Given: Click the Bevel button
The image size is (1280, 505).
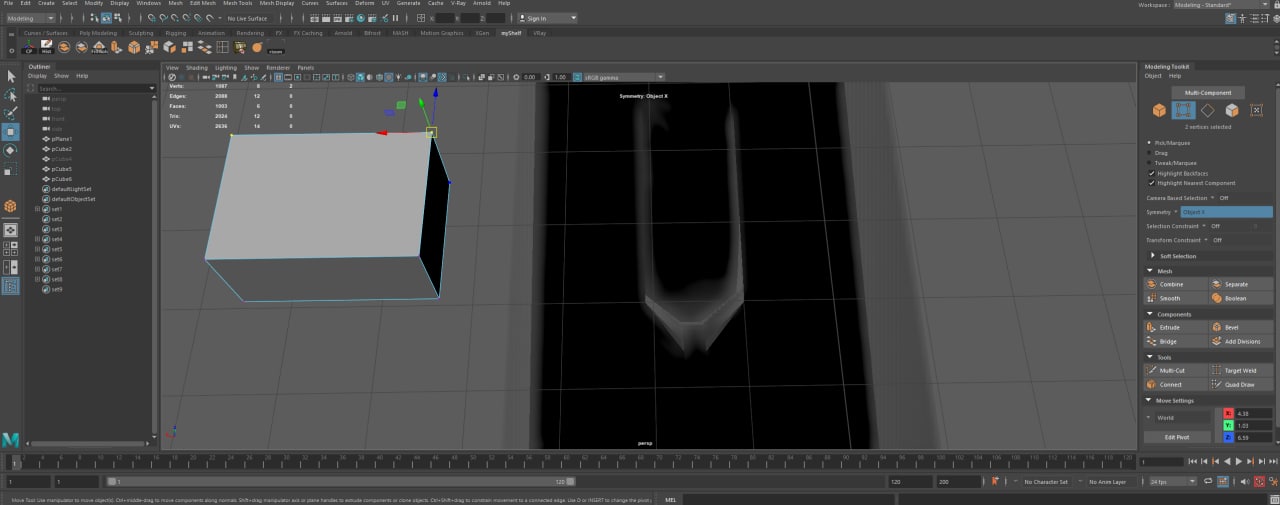Looking at the screenshot, I should pyautogui.click(x=1241, y=327).
